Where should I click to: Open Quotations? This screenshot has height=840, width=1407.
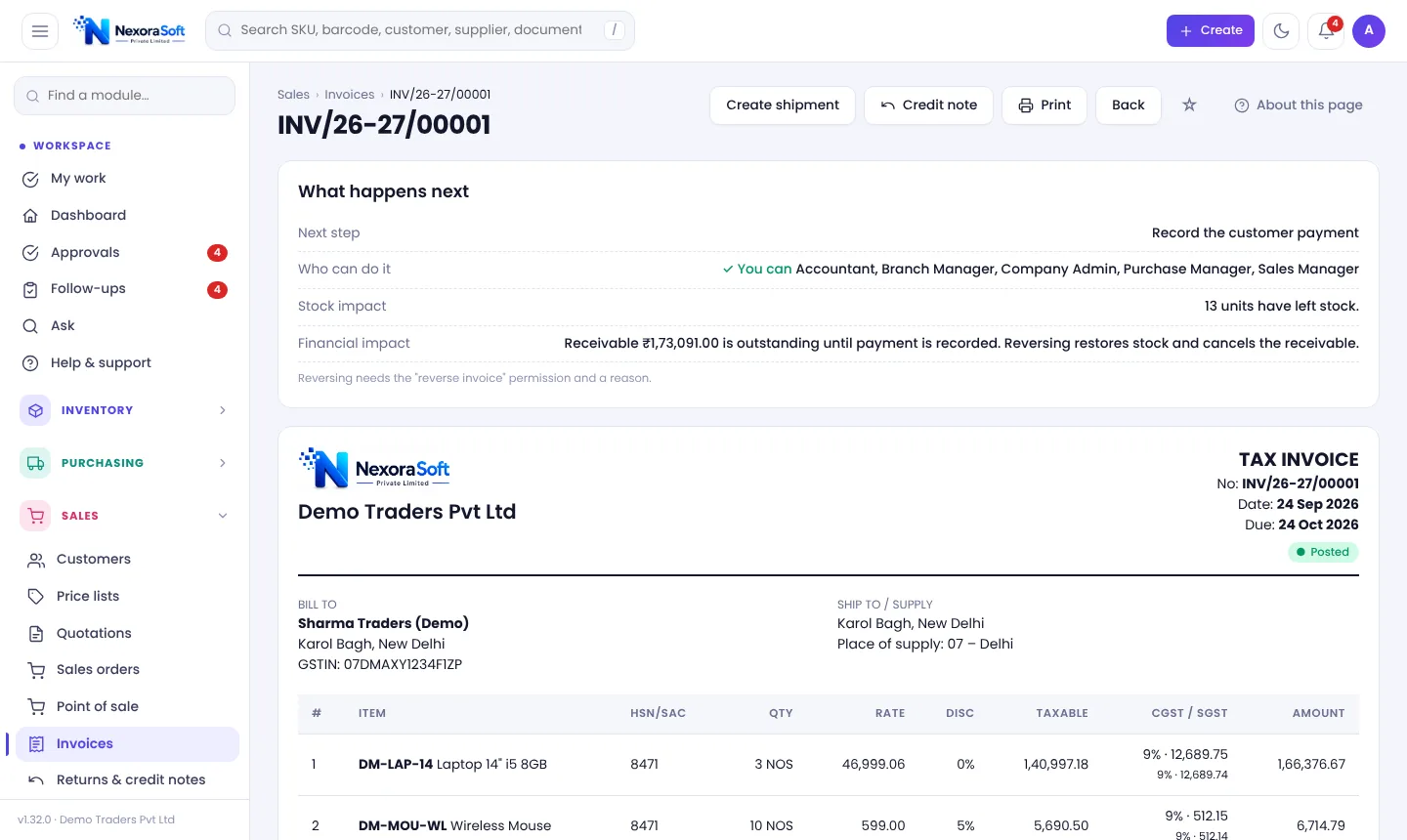pos(127,634)
